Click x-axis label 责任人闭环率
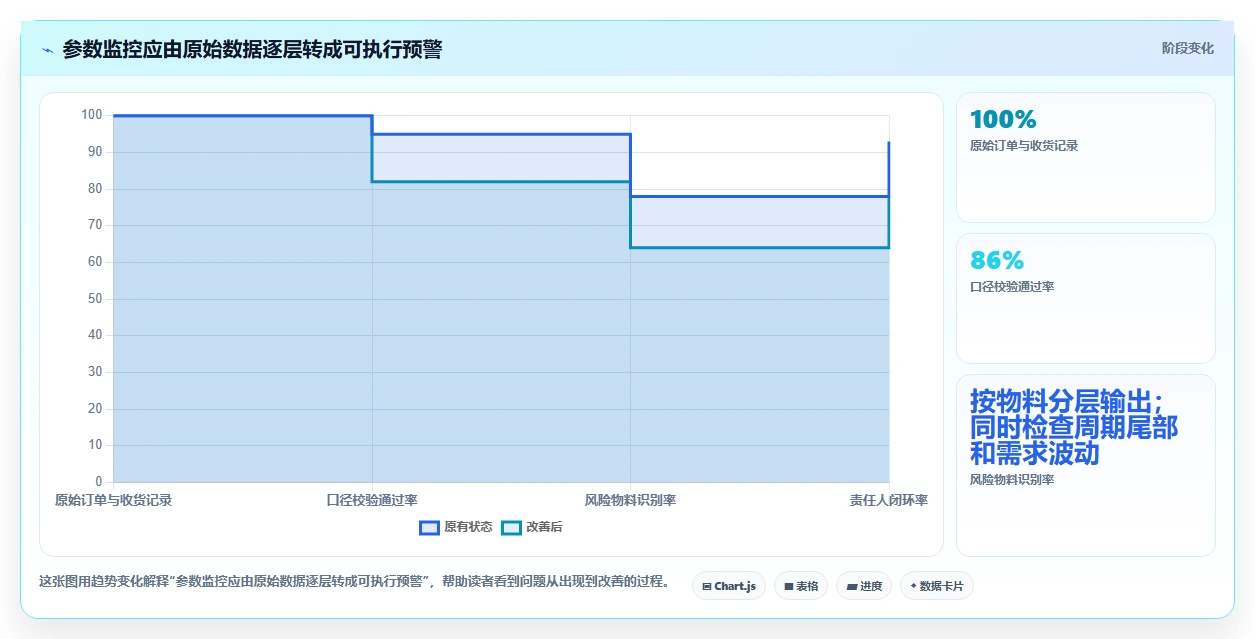1255x639 pixels. pyautogui.click(x=889, y=500)
